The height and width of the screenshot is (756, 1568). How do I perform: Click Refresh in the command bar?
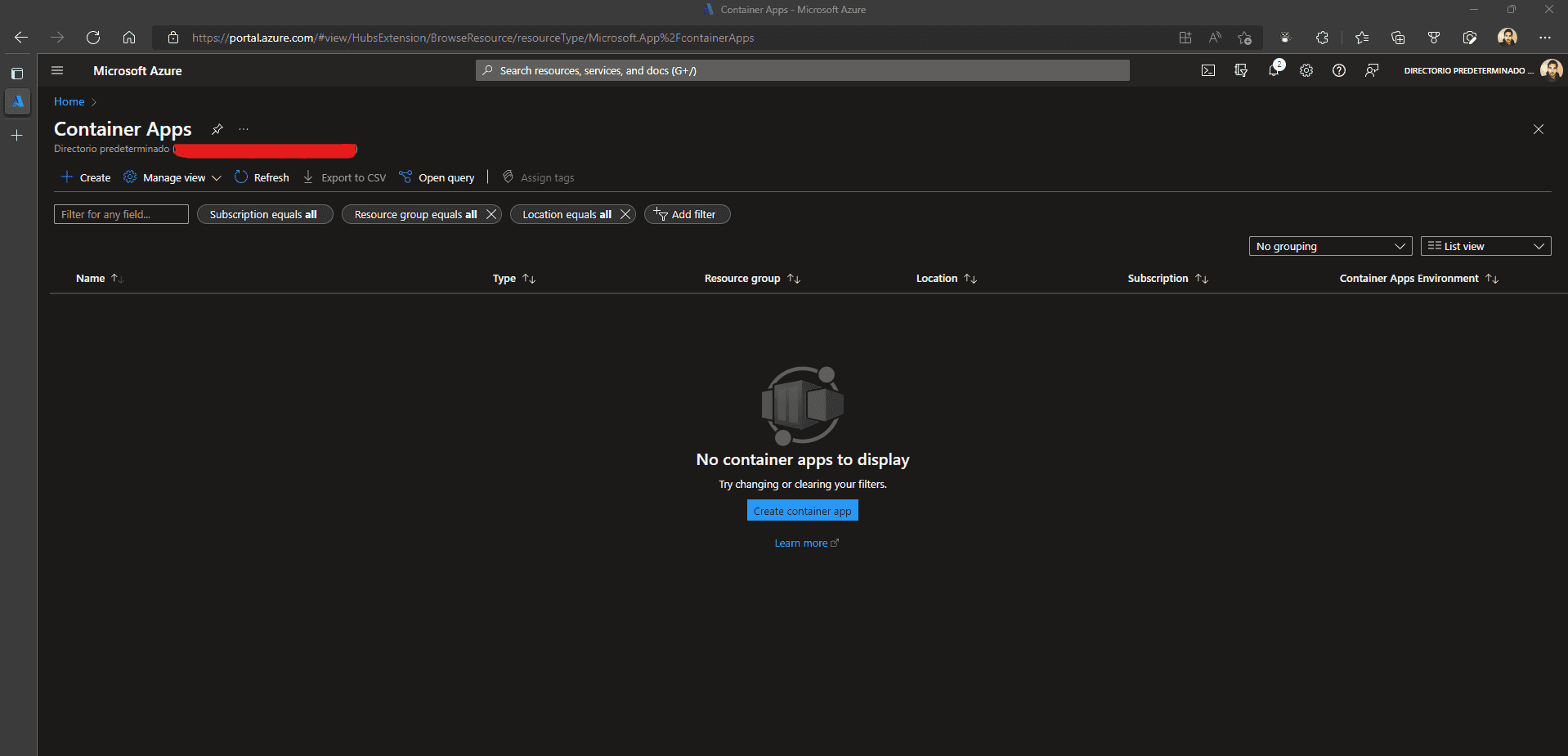coord(262,177)
